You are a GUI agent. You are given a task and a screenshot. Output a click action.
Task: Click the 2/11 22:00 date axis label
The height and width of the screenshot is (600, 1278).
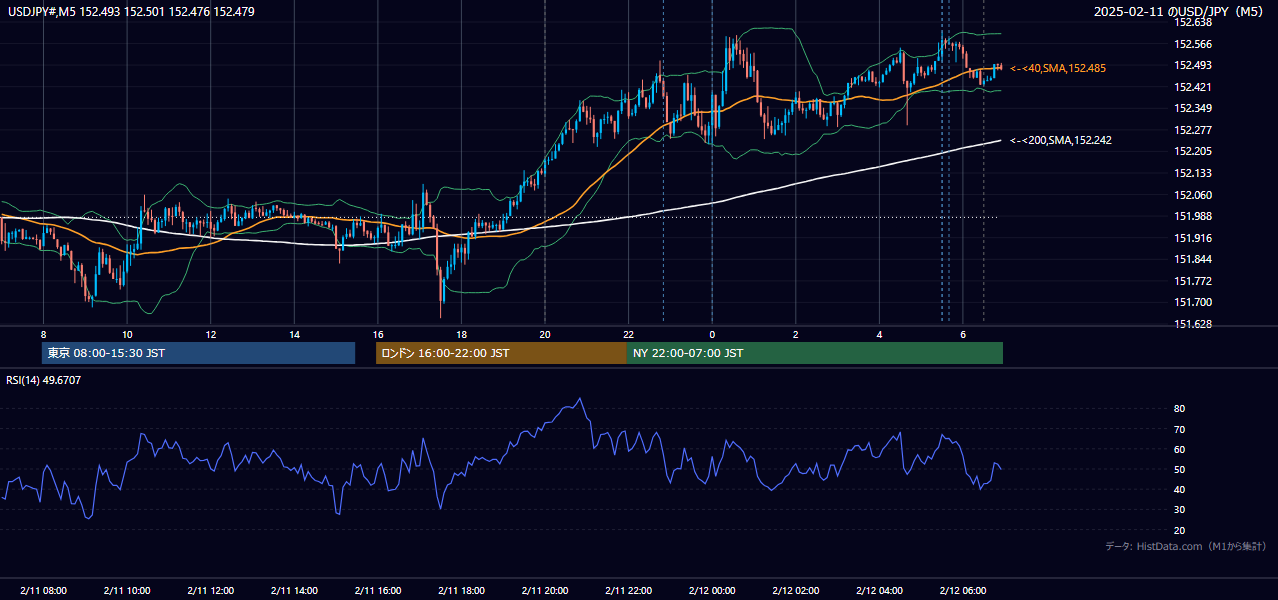628,591
